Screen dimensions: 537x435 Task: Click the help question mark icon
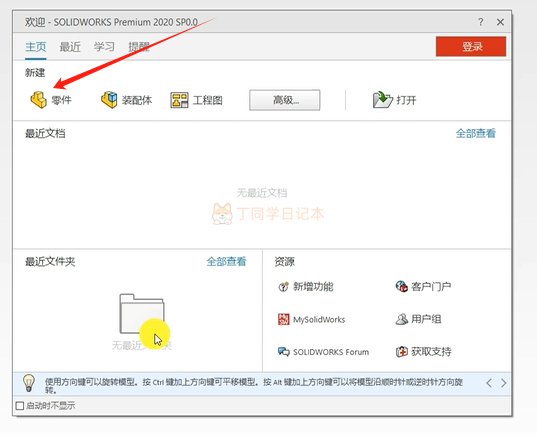tap(481, 22)
